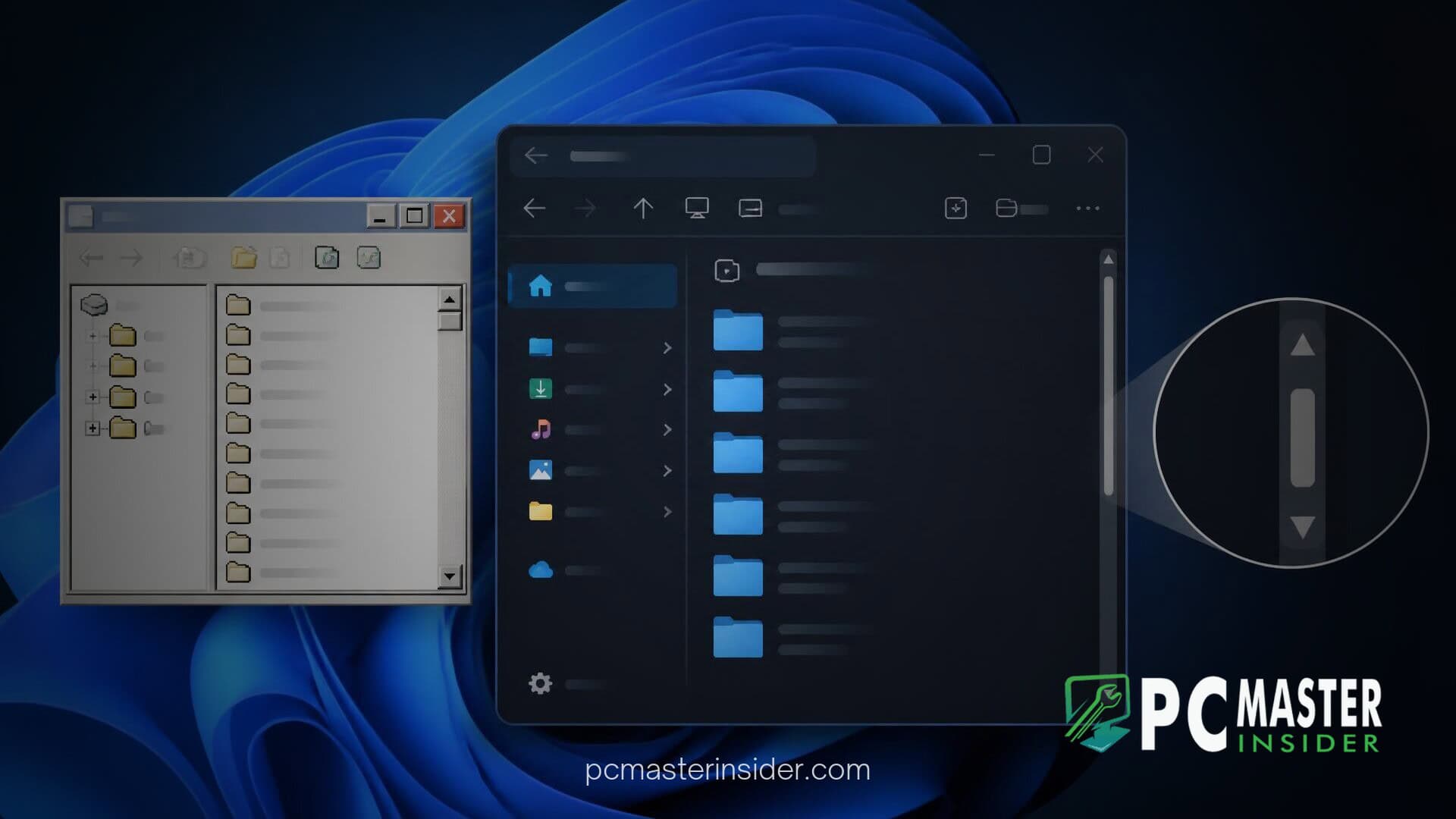Open settings gear in dark window
This screenshot has height=819, width=1456.
540,683
